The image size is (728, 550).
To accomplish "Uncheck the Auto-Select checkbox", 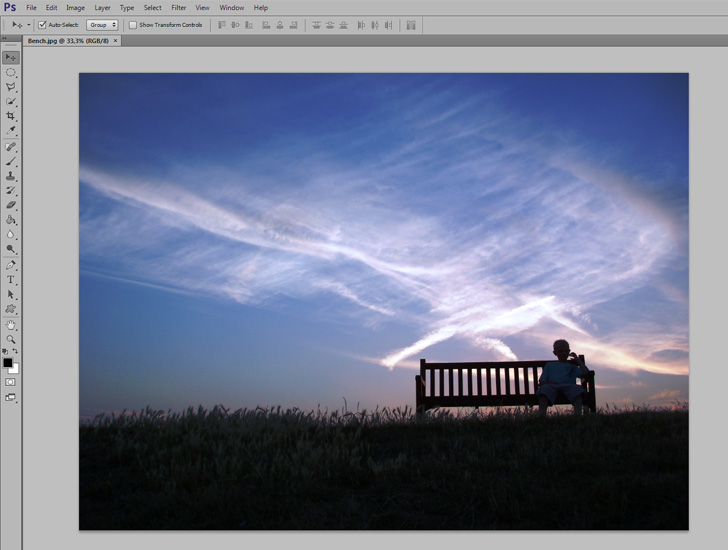I will coord(42,24).
